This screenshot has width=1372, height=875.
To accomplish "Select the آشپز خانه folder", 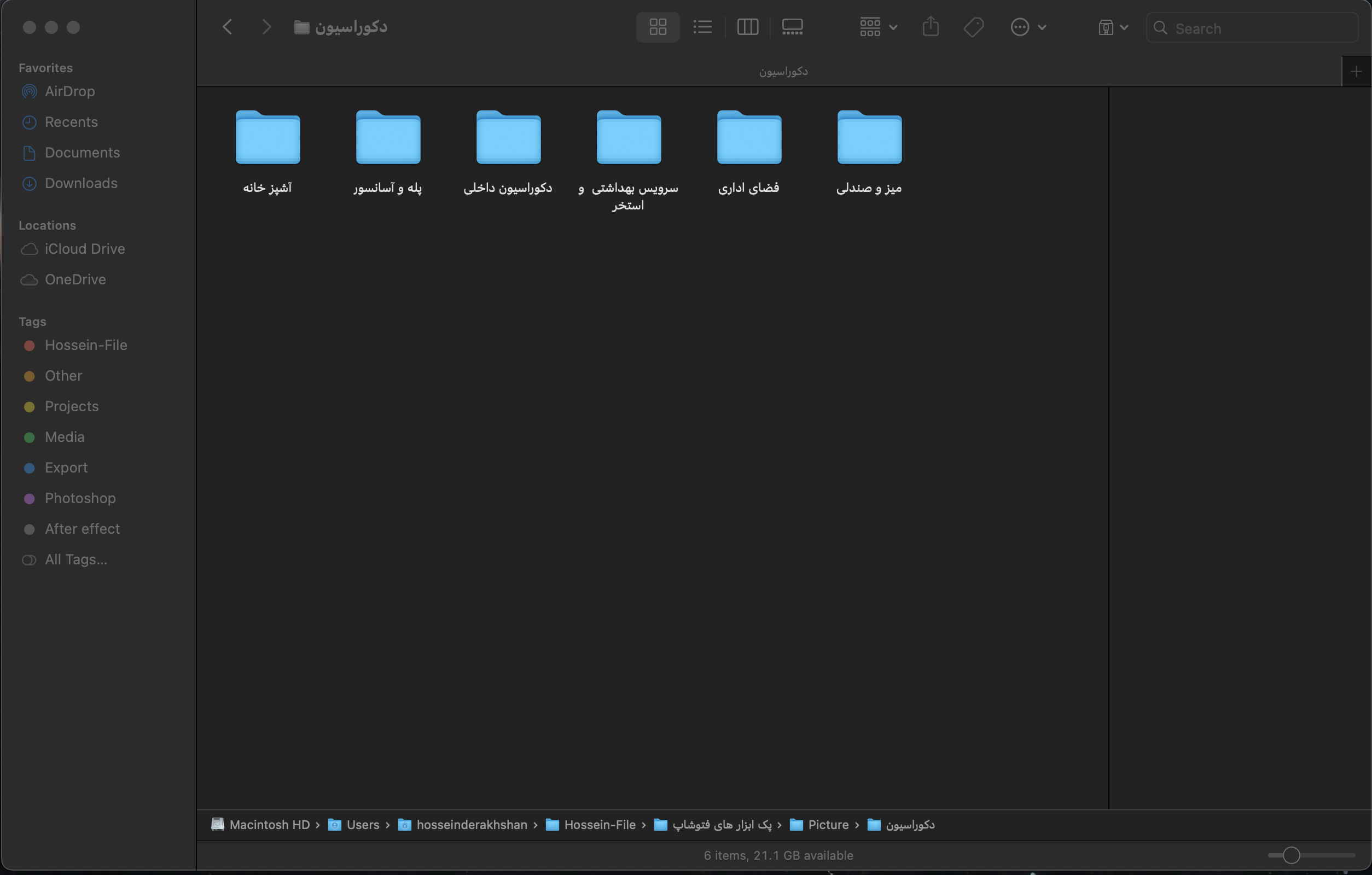I will pos(268,137).
